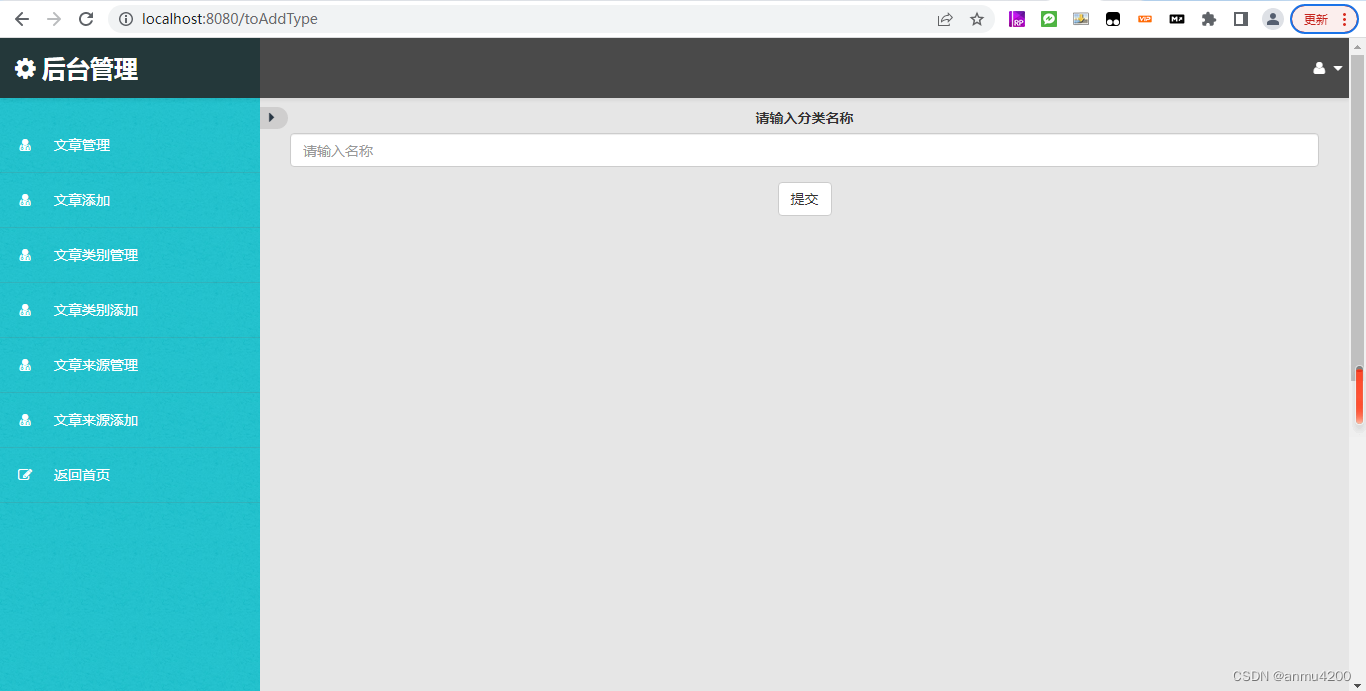1366x691 pixels.
Task: Click the icon next to 文章类别添加
Action: (x=25, y=310)
